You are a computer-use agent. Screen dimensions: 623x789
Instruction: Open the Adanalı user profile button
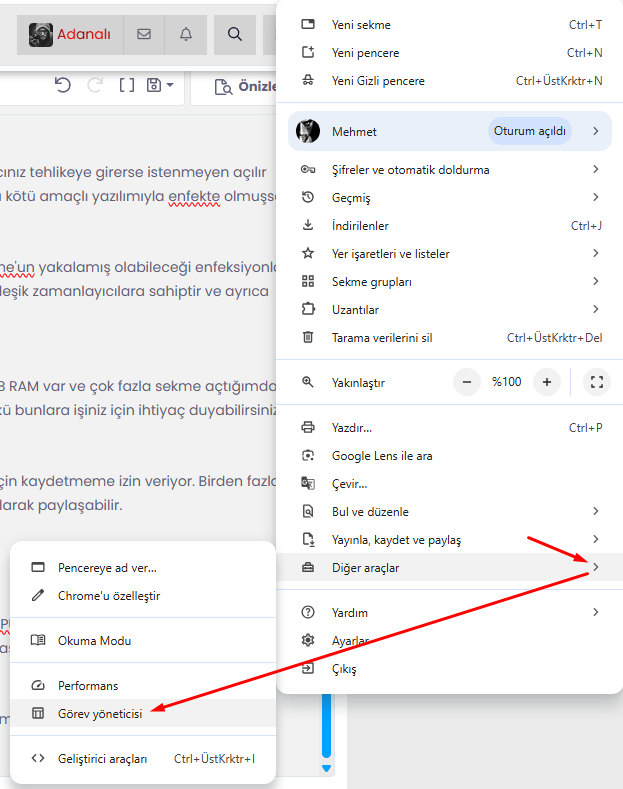(x=70, y=34)
